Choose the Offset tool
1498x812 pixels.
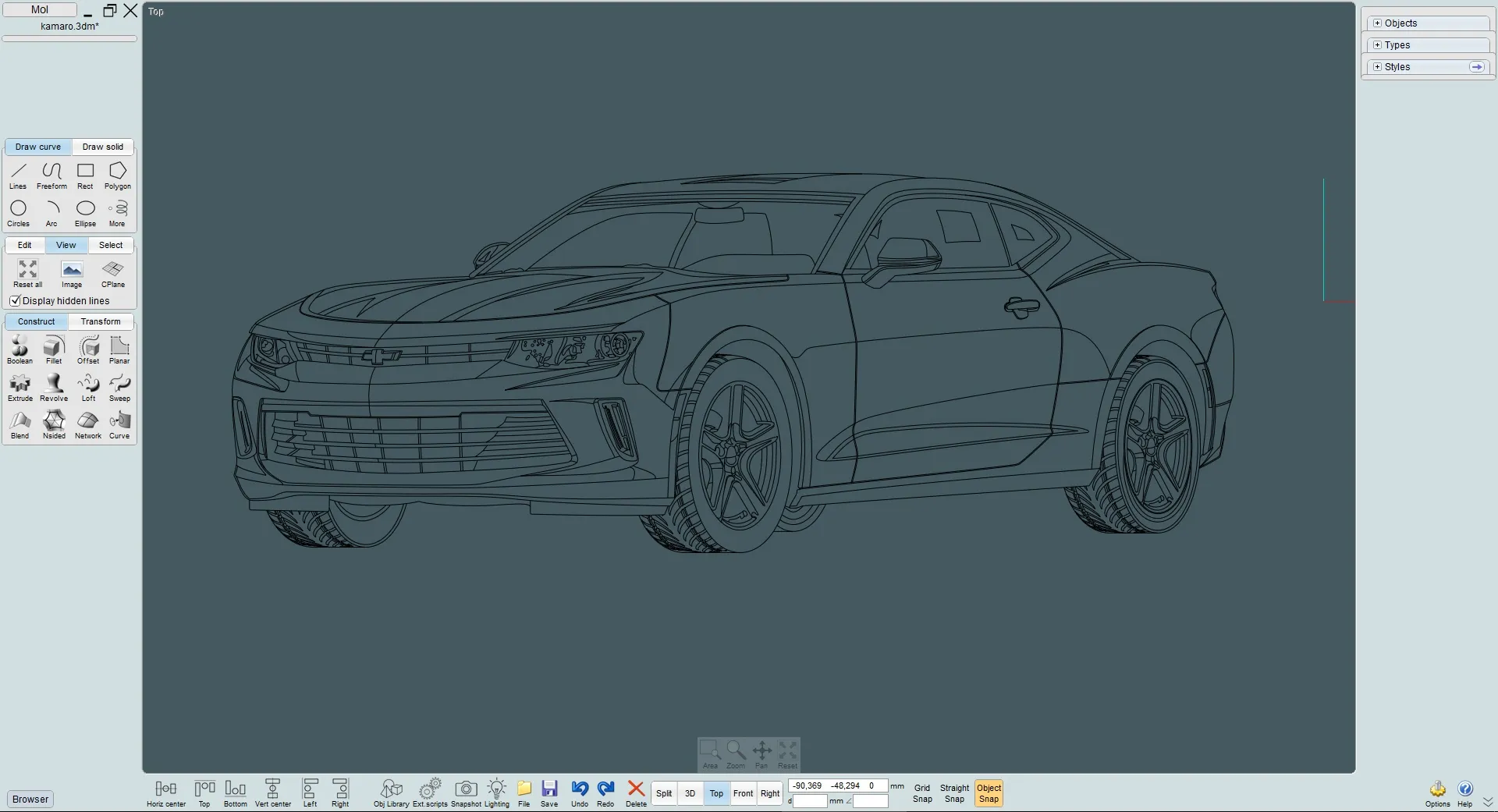[88, 350]
